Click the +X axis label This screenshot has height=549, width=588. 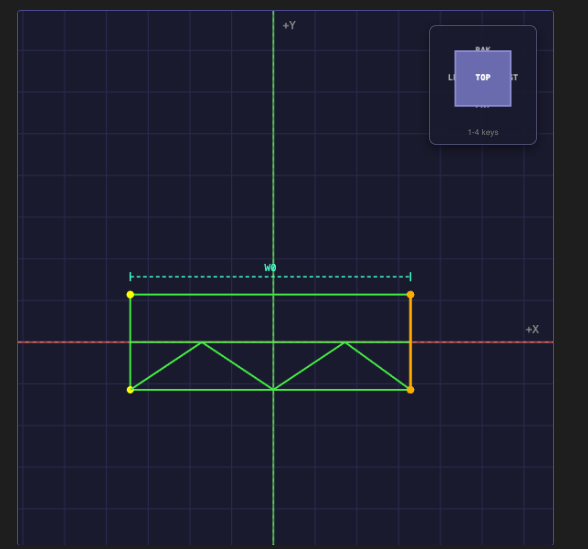[x=532, y=329]
